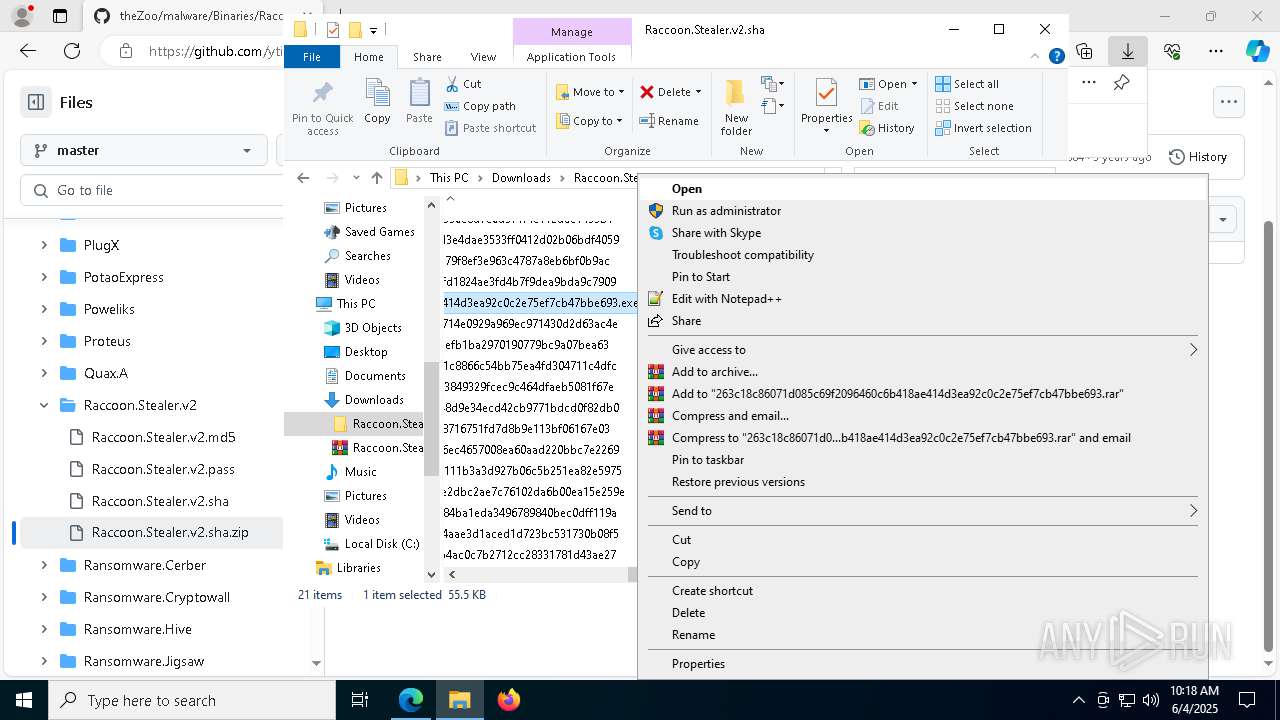Click Paste shortcut in the ribbon
Screen dimensions: 1280x720
click(490, 128)
